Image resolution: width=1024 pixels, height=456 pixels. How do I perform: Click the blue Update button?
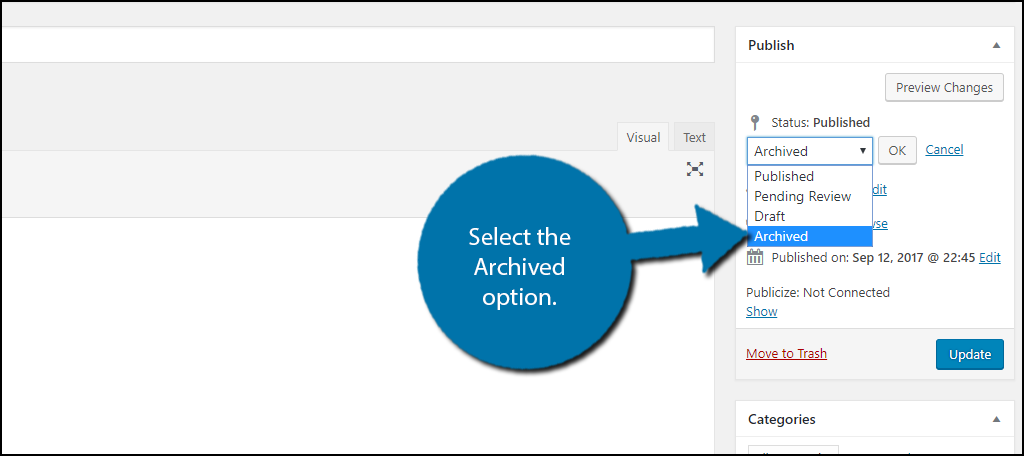970,355
